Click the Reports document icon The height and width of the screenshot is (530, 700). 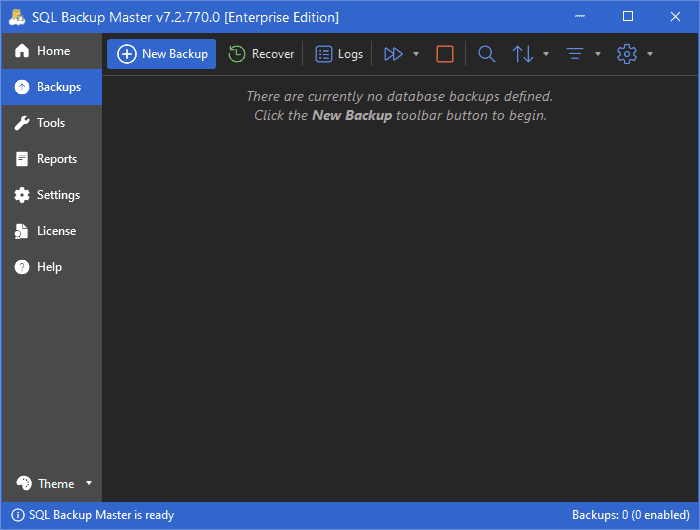(x=22, y=159)
